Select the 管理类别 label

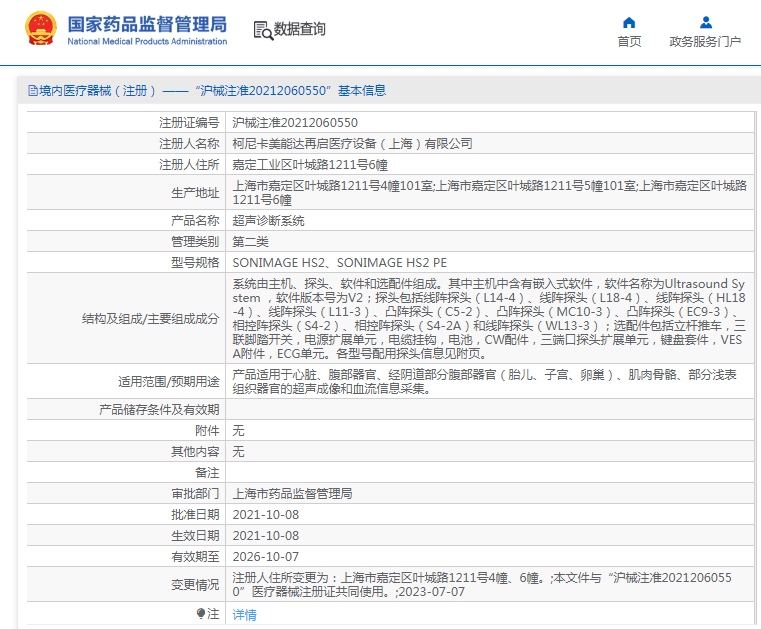[195, 242]
